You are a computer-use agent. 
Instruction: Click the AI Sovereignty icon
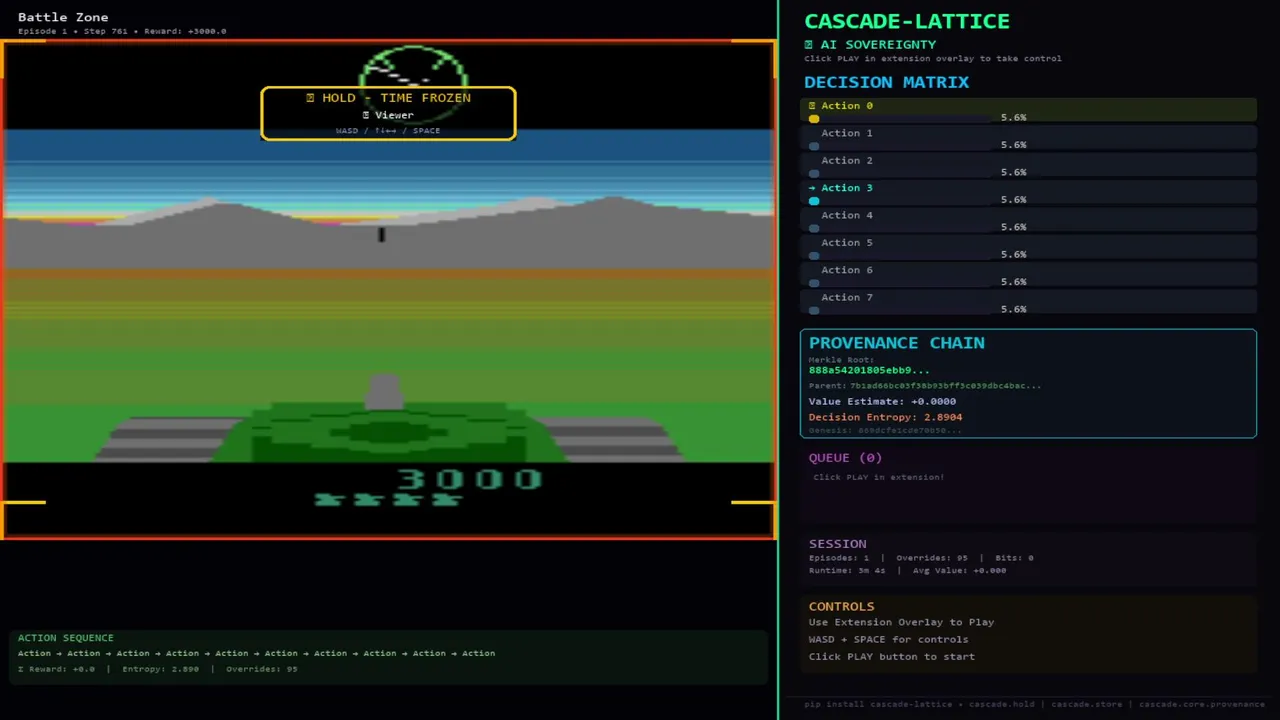point(809,45)
